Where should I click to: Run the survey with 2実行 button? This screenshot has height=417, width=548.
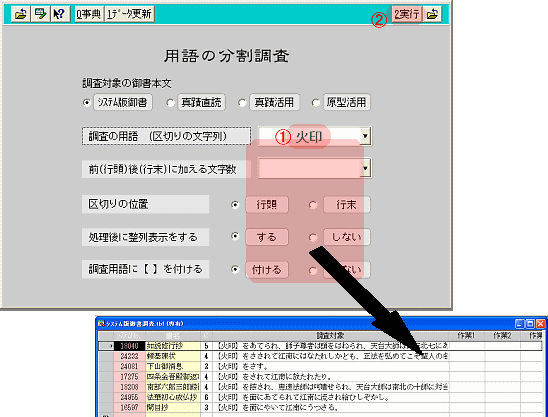[407, 14]
